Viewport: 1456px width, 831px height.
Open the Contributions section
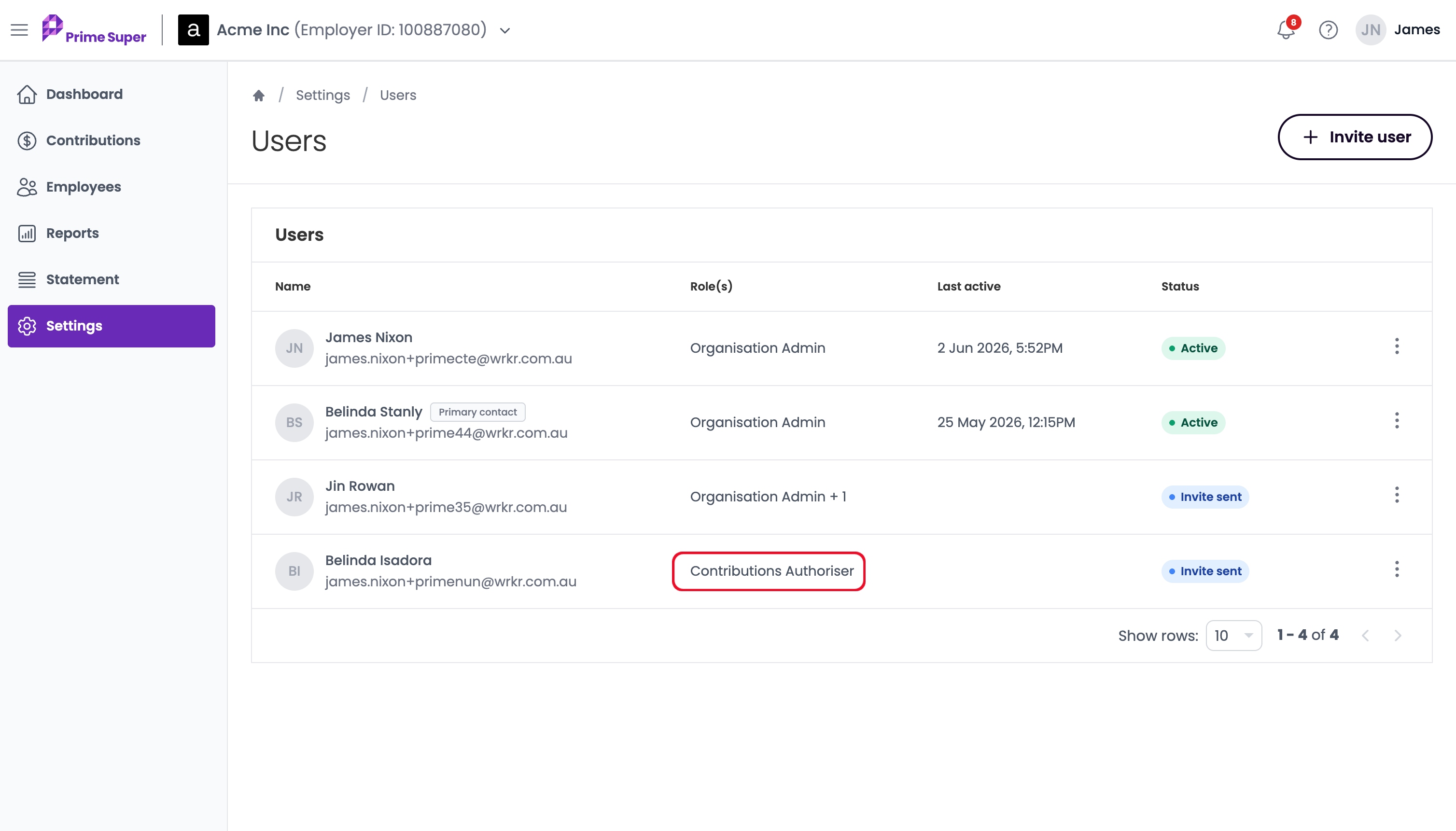coord(112,140)
